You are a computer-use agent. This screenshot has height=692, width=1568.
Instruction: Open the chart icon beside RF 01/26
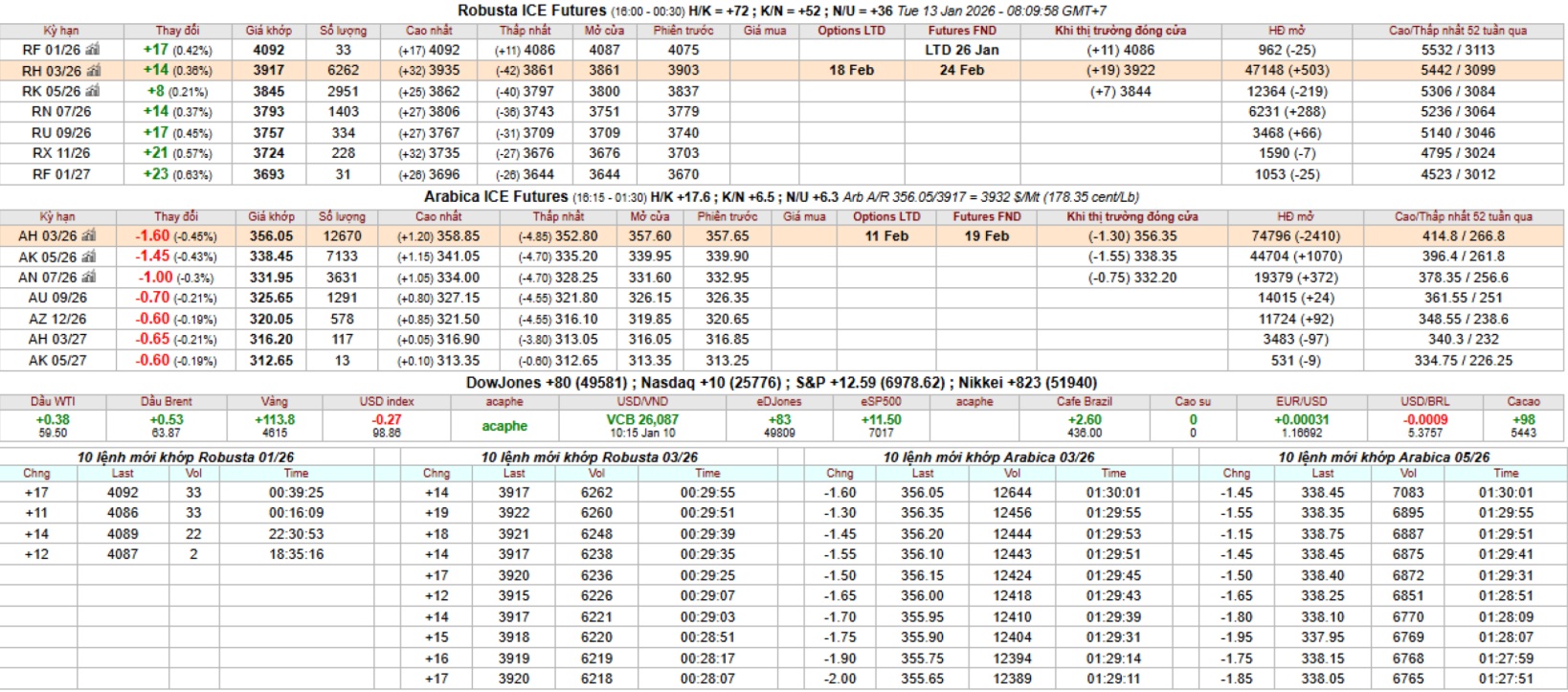point(93,50)
